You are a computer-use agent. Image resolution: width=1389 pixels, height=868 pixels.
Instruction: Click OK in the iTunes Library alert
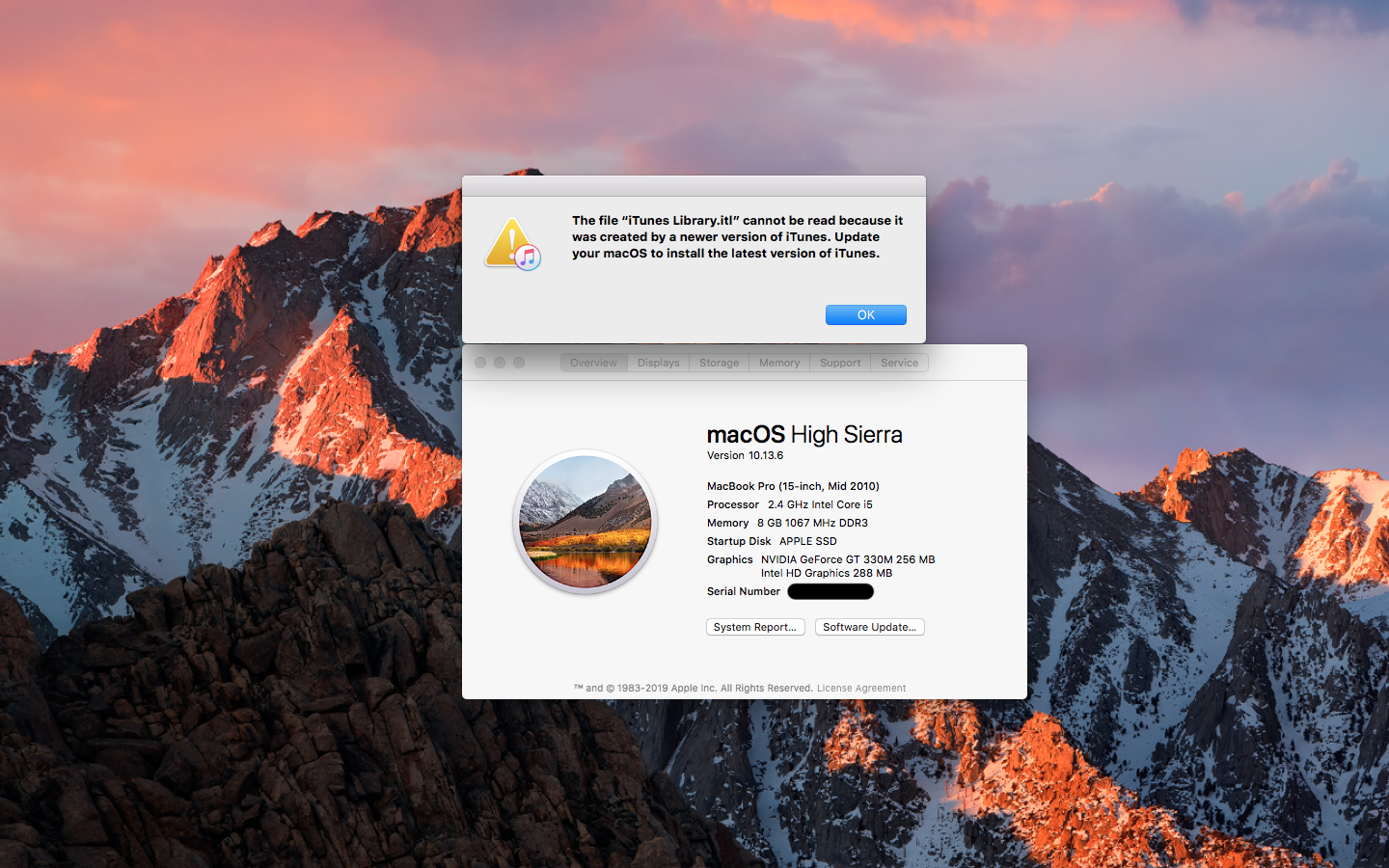(x=865, y=315)
